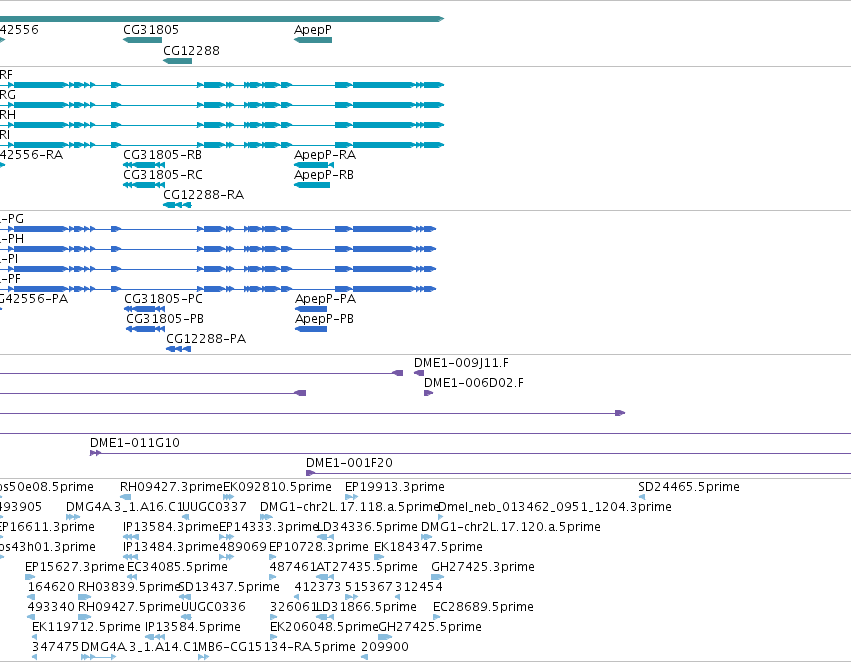This screenshot has width=851, height=662.
Task: Click the CG31805 gene arrow glyph
Action: click(142, 40)
